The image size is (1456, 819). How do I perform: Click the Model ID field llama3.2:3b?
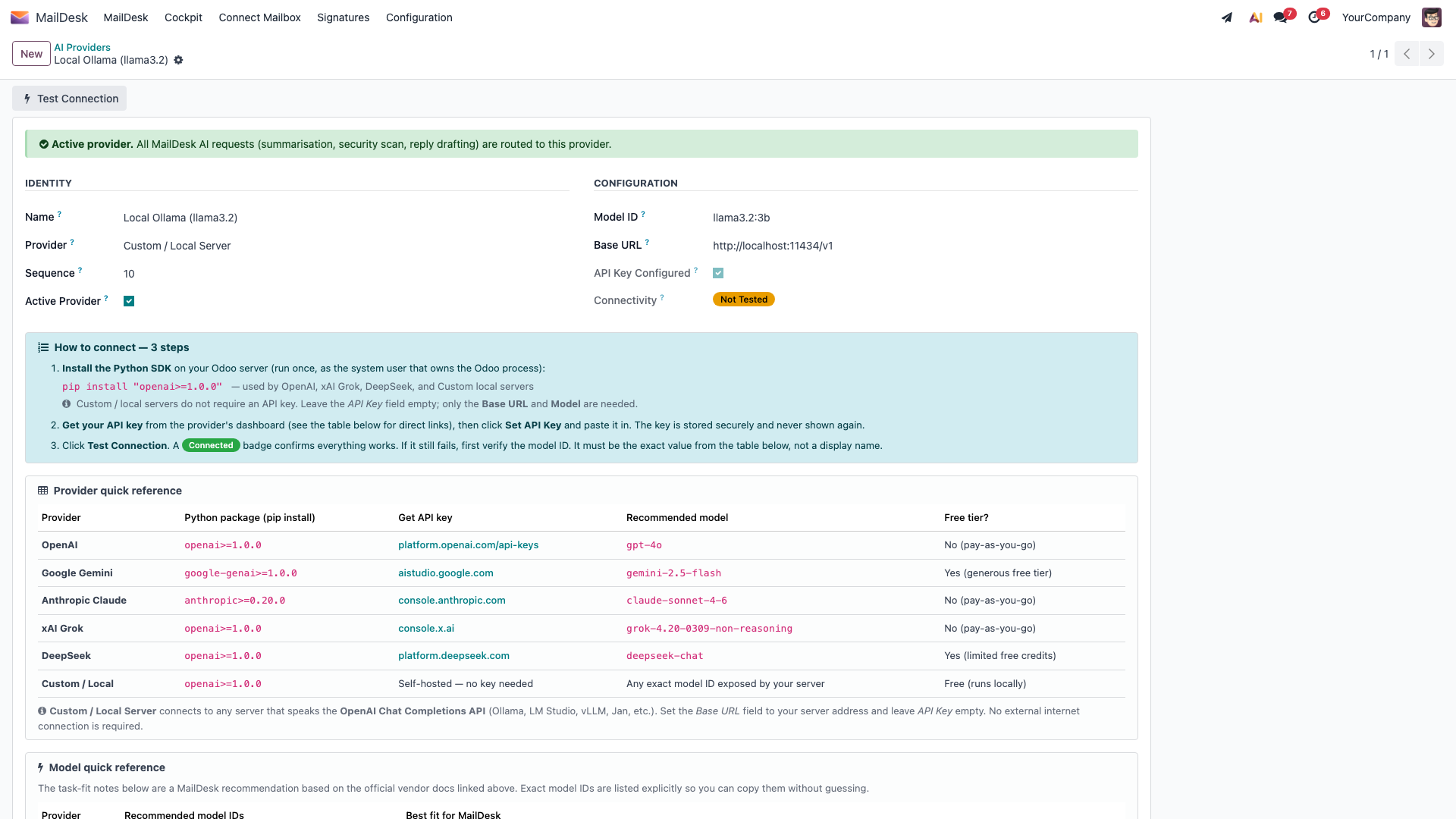tap(741, 218)
